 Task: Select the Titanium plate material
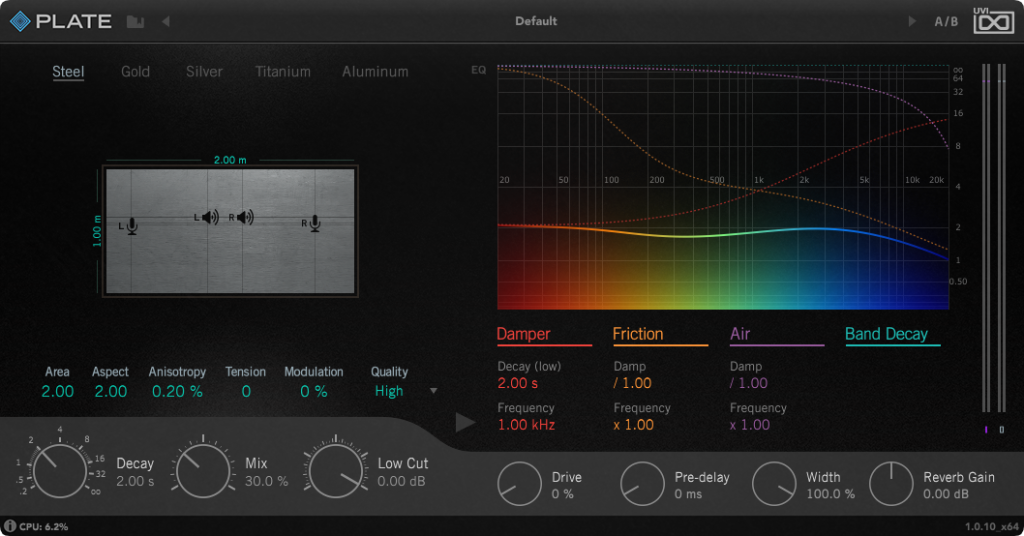[x=283, y=72]
